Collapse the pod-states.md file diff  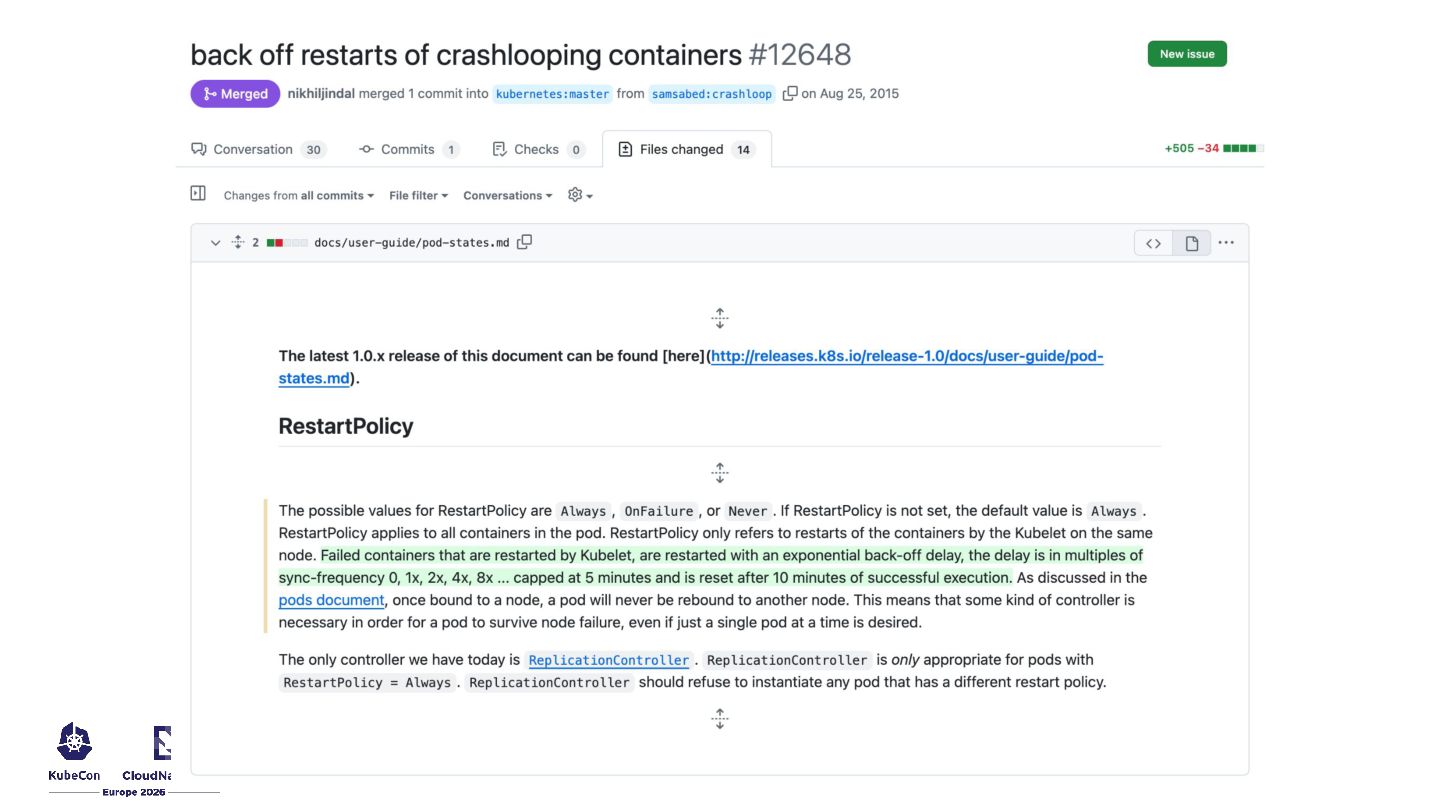(215, 243)
